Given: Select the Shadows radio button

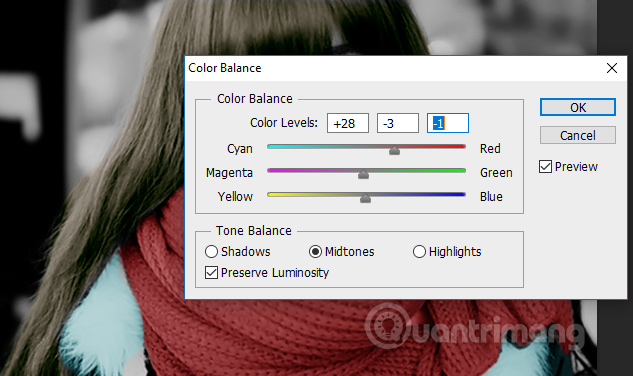Looking at the screenshot, I should pyautogui.click(x=211, y=252).
